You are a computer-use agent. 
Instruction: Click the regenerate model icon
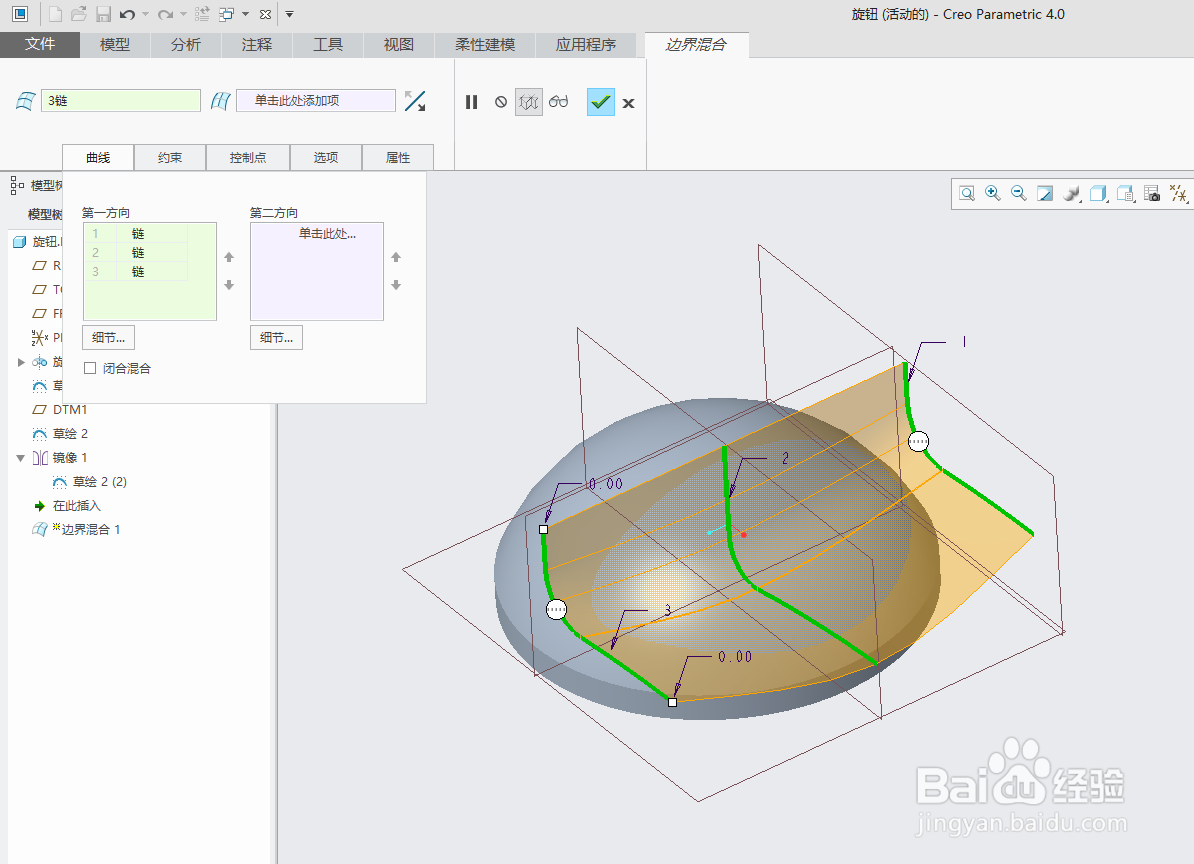202,14
